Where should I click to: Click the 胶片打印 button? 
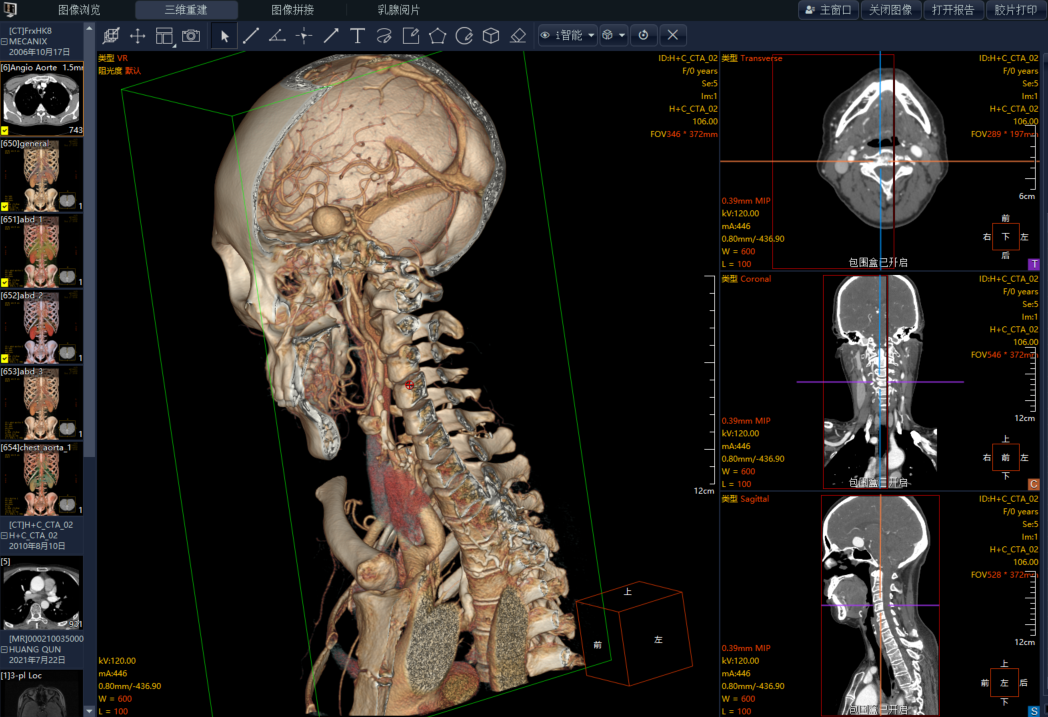click(1014, 10)
